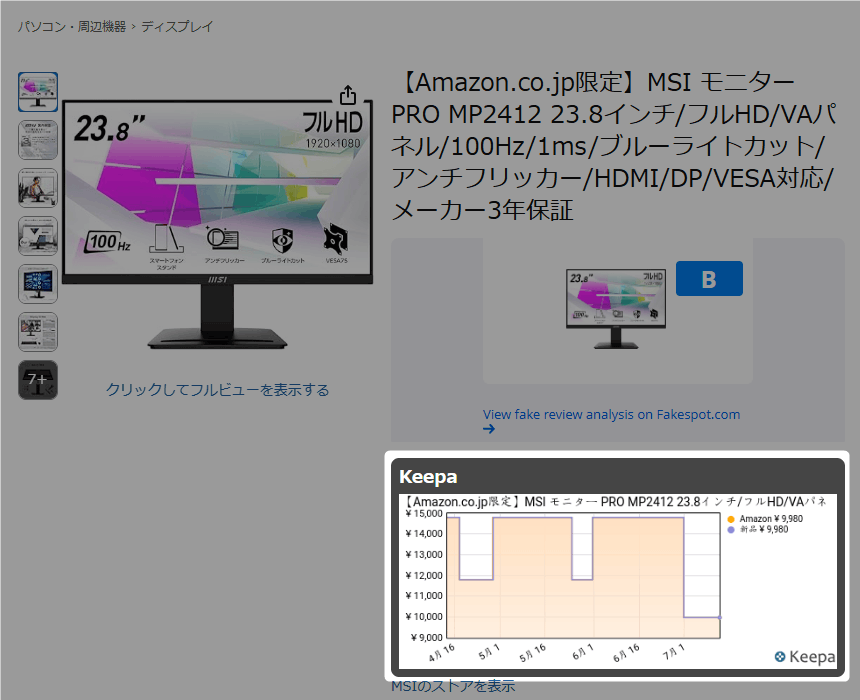Click the 6月 16 date label
Image resolution: width=860 pixels, height=700 pixels.
(626, 653)
